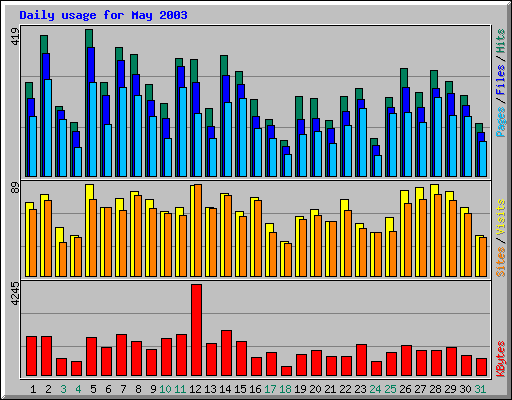Click day 13 on the x-axis
This screenshot has height=400, width=512.
pyautogui.click(x=210, y=389)
